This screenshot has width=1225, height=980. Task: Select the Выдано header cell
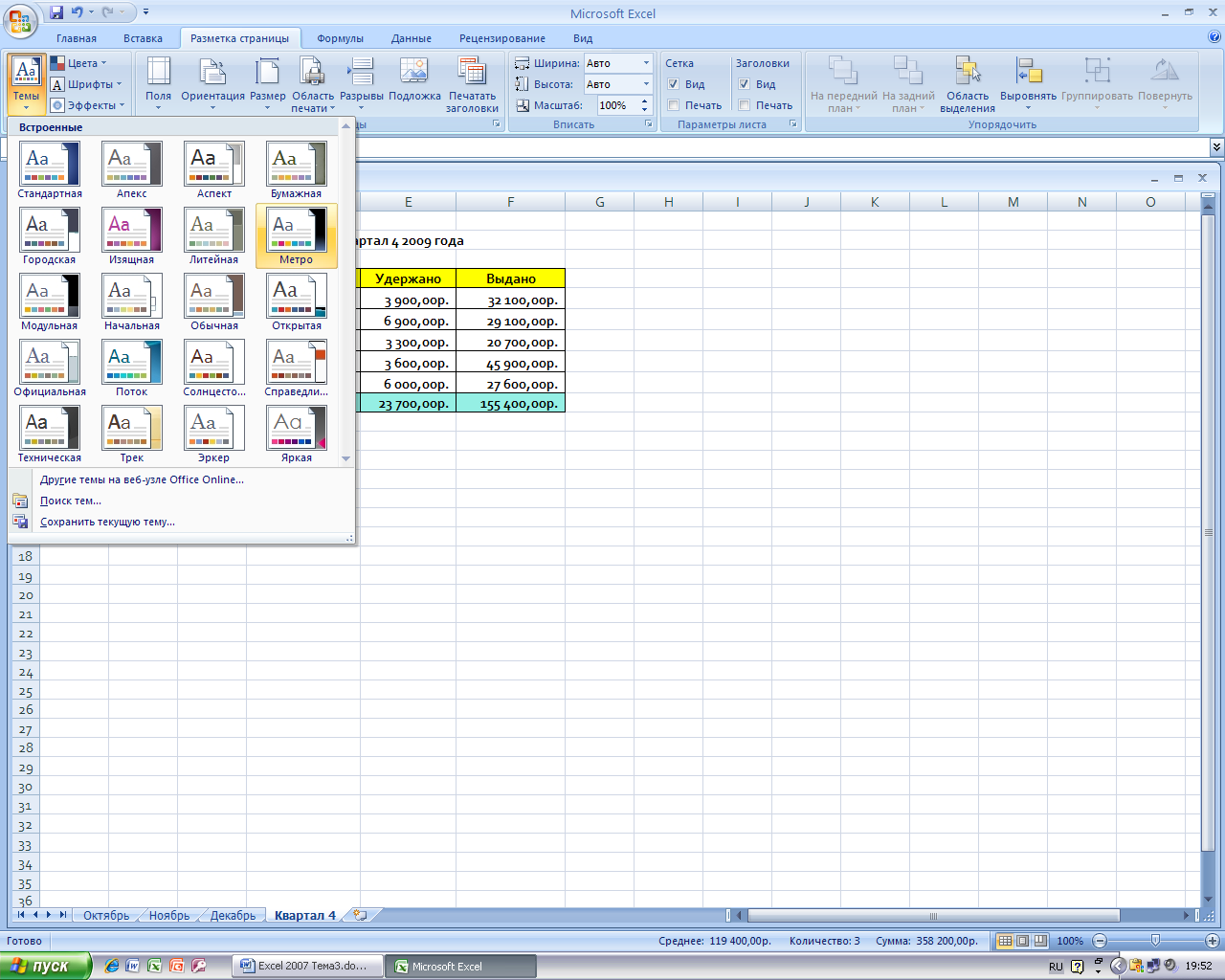point(511,278)
